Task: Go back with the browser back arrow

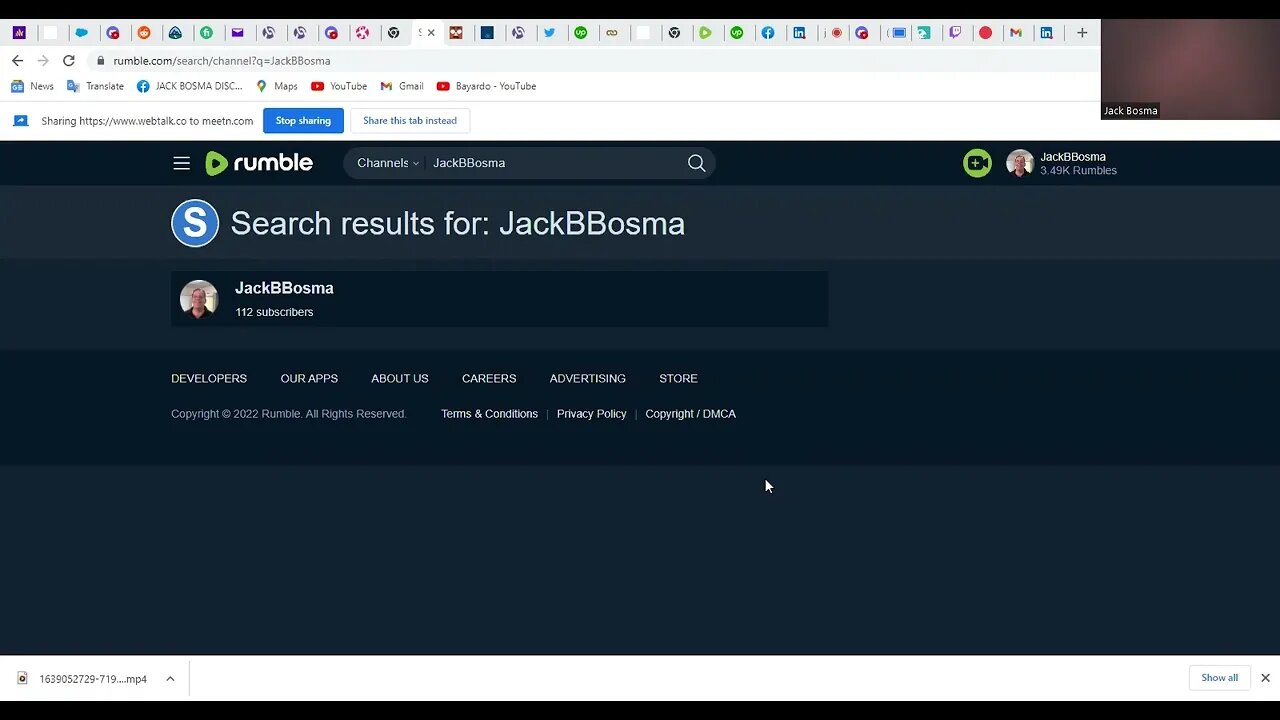Action: coord(17,61)
